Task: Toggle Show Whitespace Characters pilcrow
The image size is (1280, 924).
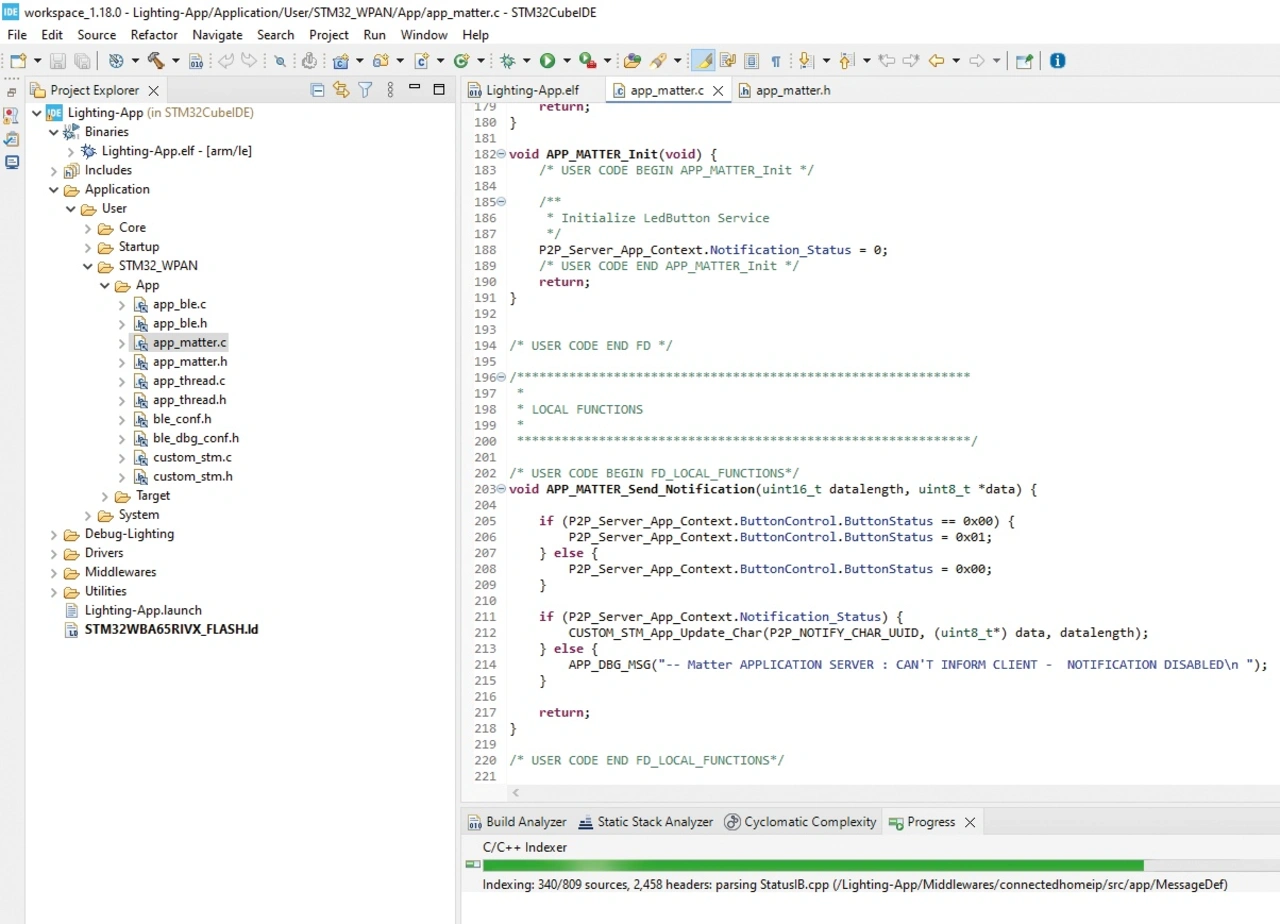Action: pos(776,61)
